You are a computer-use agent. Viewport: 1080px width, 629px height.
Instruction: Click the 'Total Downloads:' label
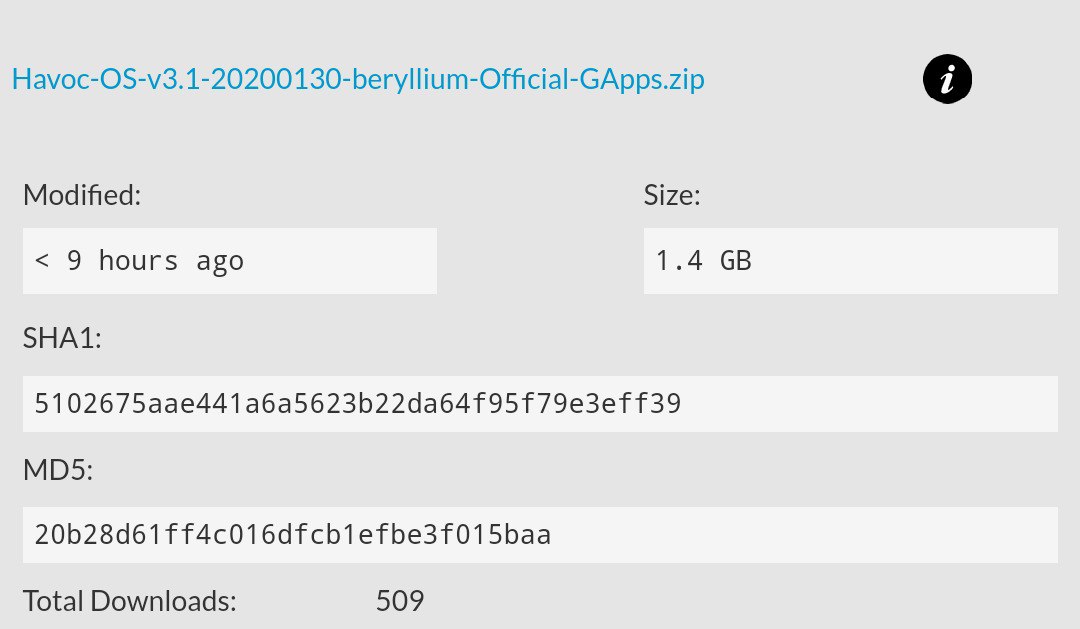130,601
